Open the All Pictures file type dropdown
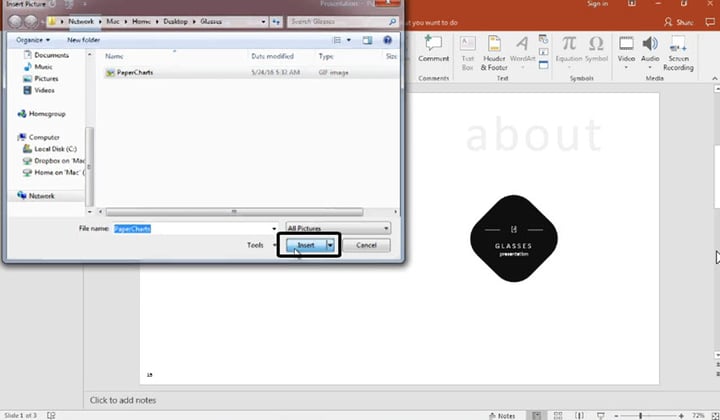 point(338,228)
